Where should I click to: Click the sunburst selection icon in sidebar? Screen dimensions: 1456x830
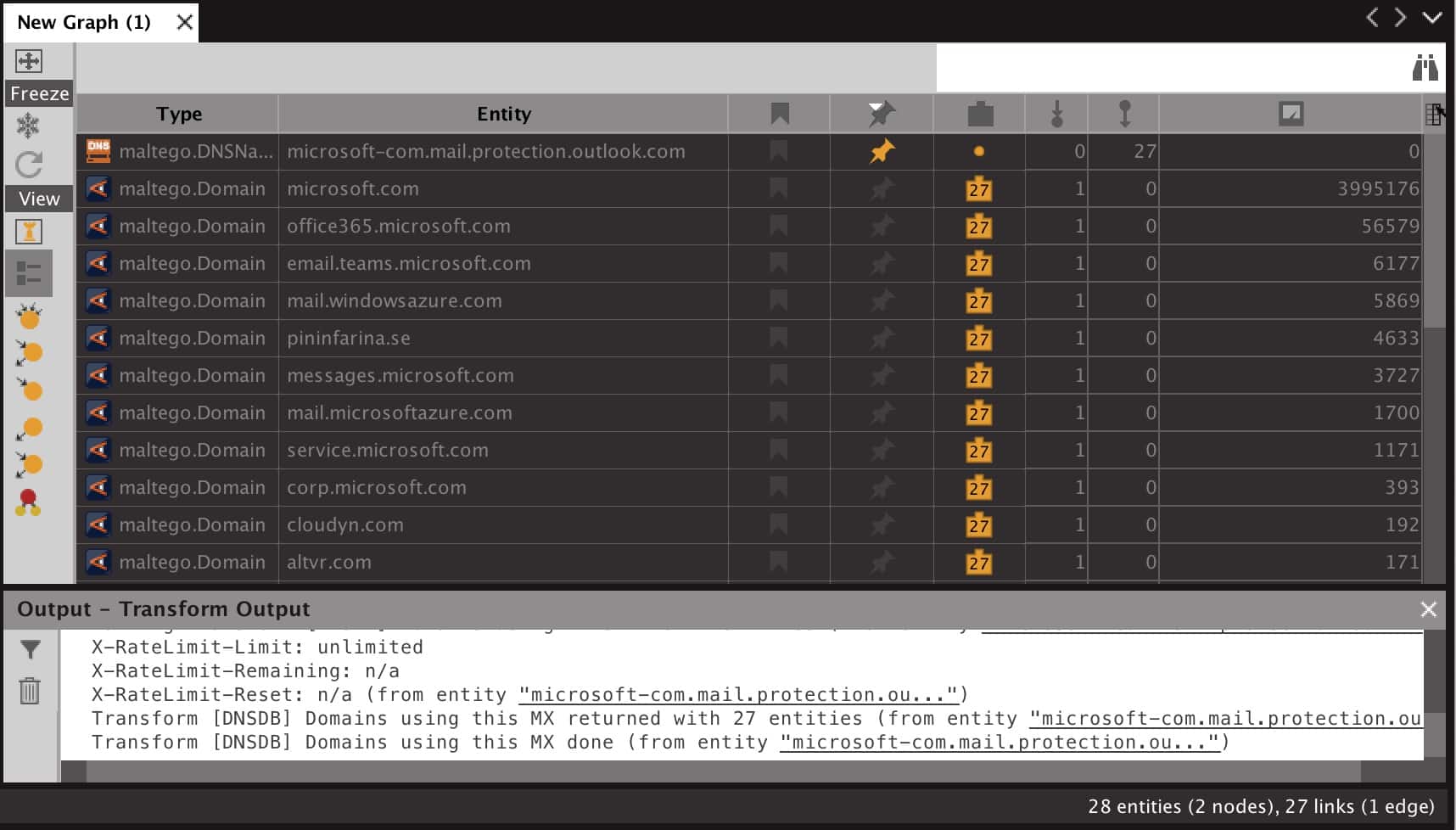[29, 317]
